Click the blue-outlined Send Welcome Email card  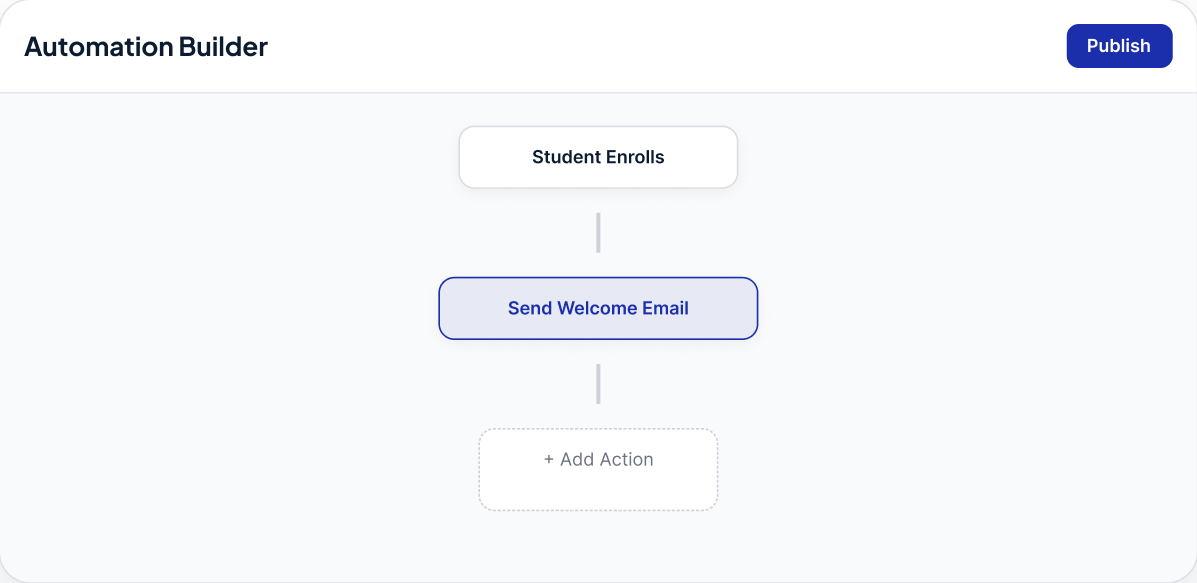pos(598,308)
